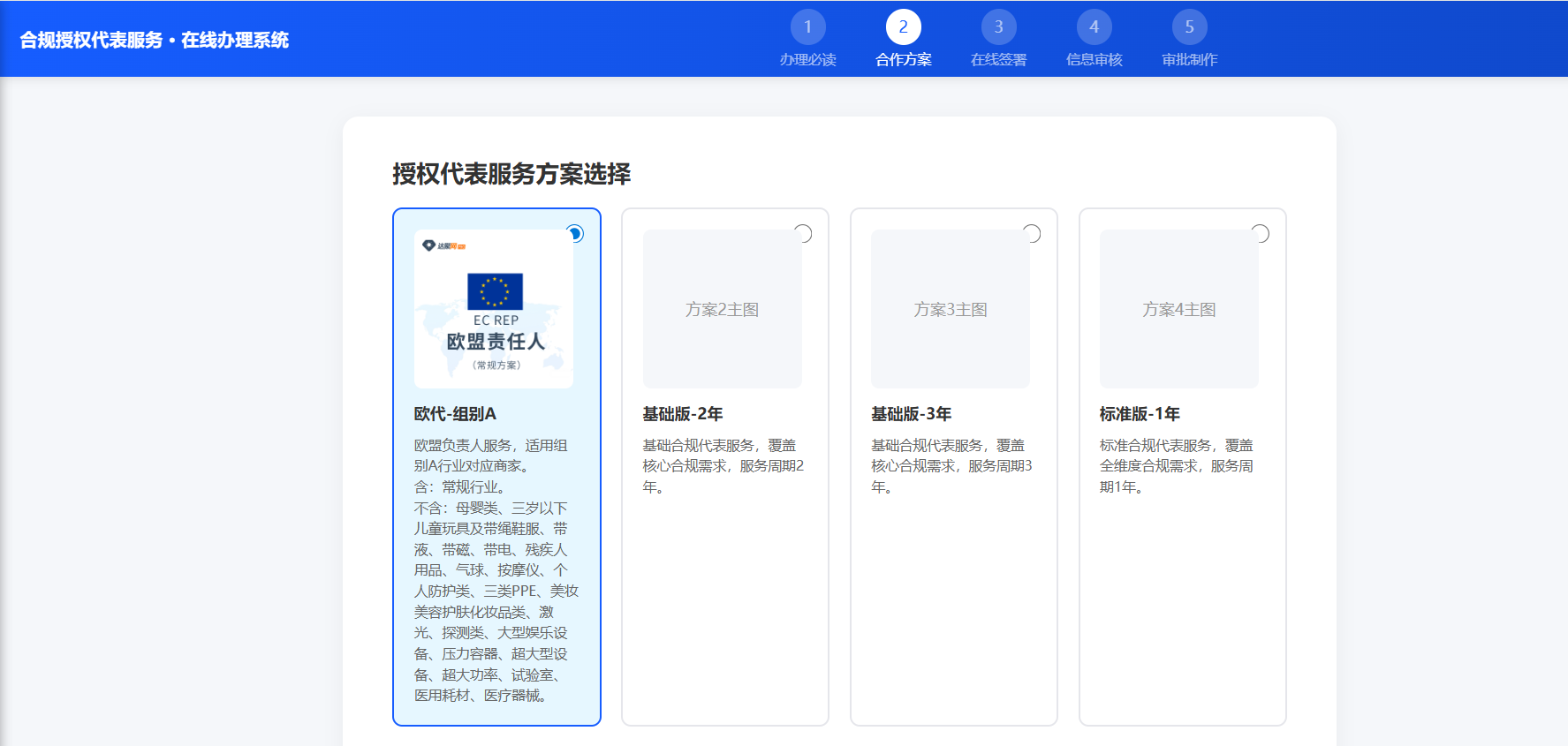Click the 欧代-组别A plan title
This screenshot has width=1568, height=746.
coord(455,414)
